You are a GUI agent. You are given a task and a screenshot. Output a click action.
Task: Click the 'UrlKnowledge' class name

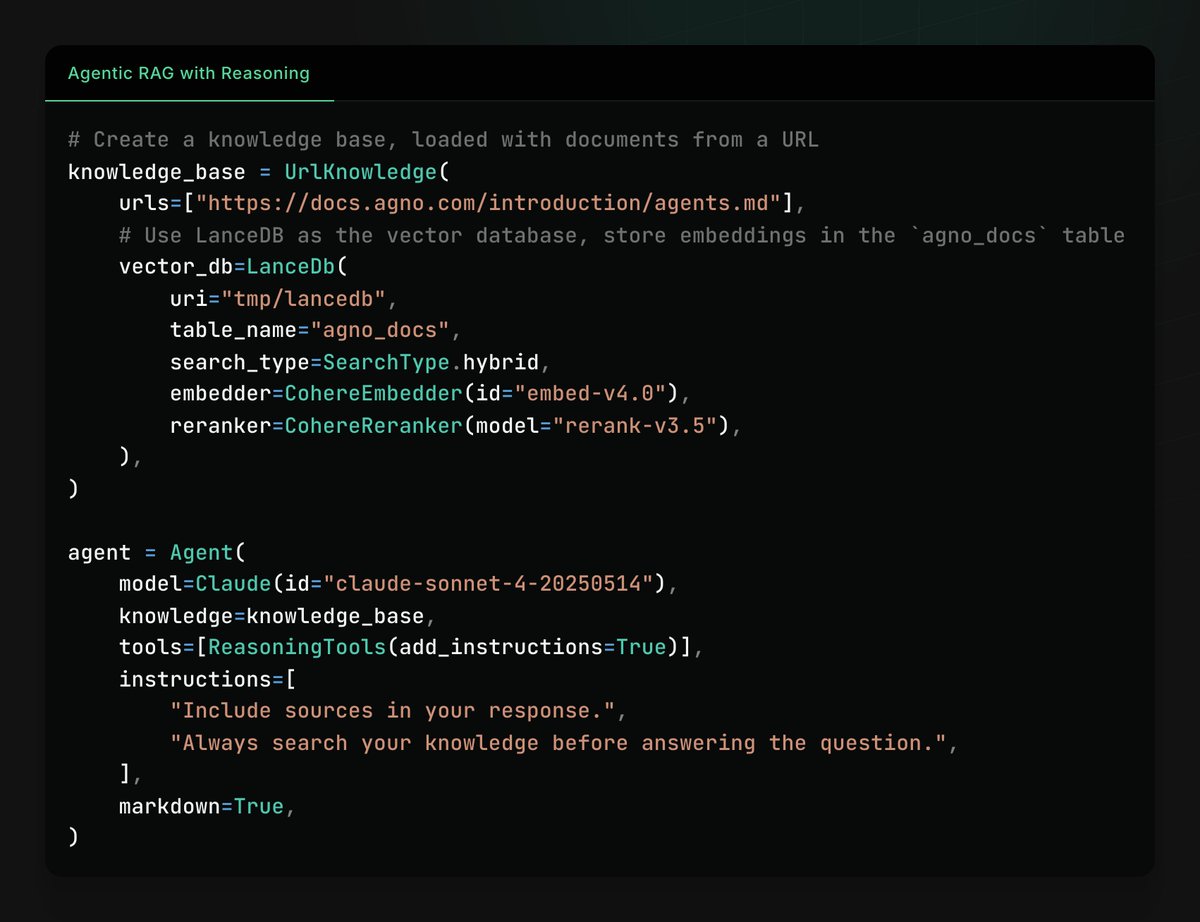click(361, 171)
